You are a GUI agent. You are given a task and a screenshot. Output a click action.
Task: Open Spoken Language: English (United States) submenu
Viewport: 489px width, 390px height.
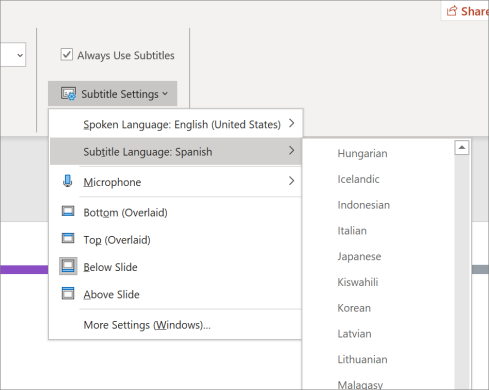pyautogui.click(x=176, y=124)
